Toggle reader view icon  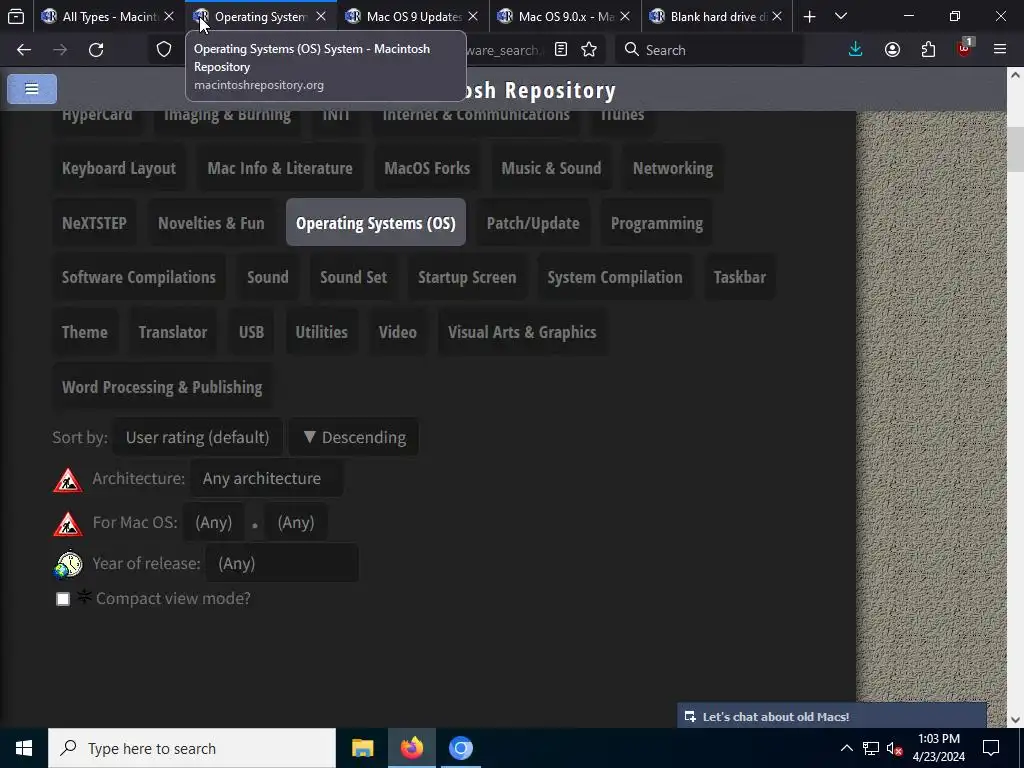pos(560,50)
